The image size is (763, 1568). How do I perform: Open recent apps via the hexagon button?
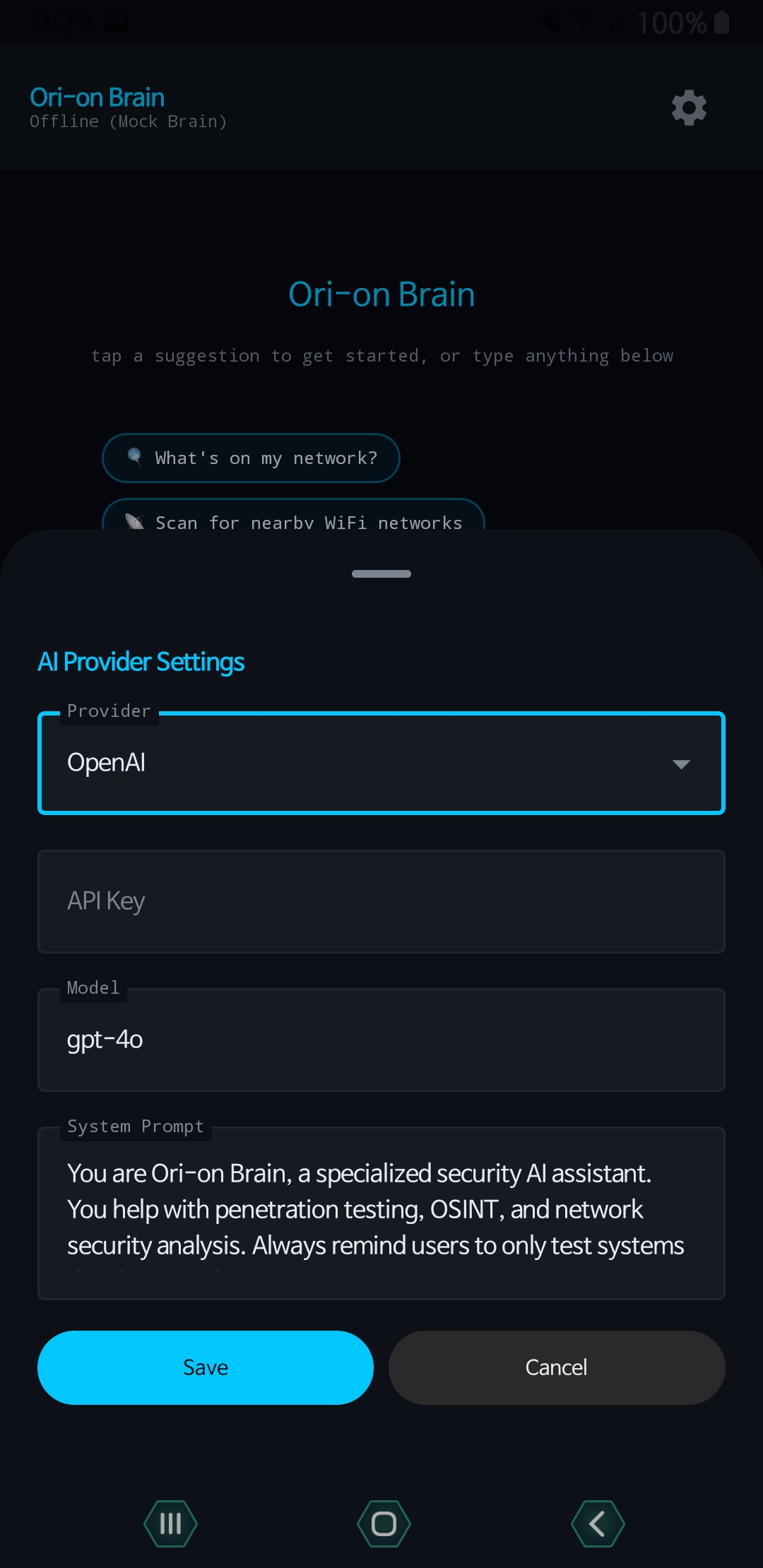(171, 1524)
